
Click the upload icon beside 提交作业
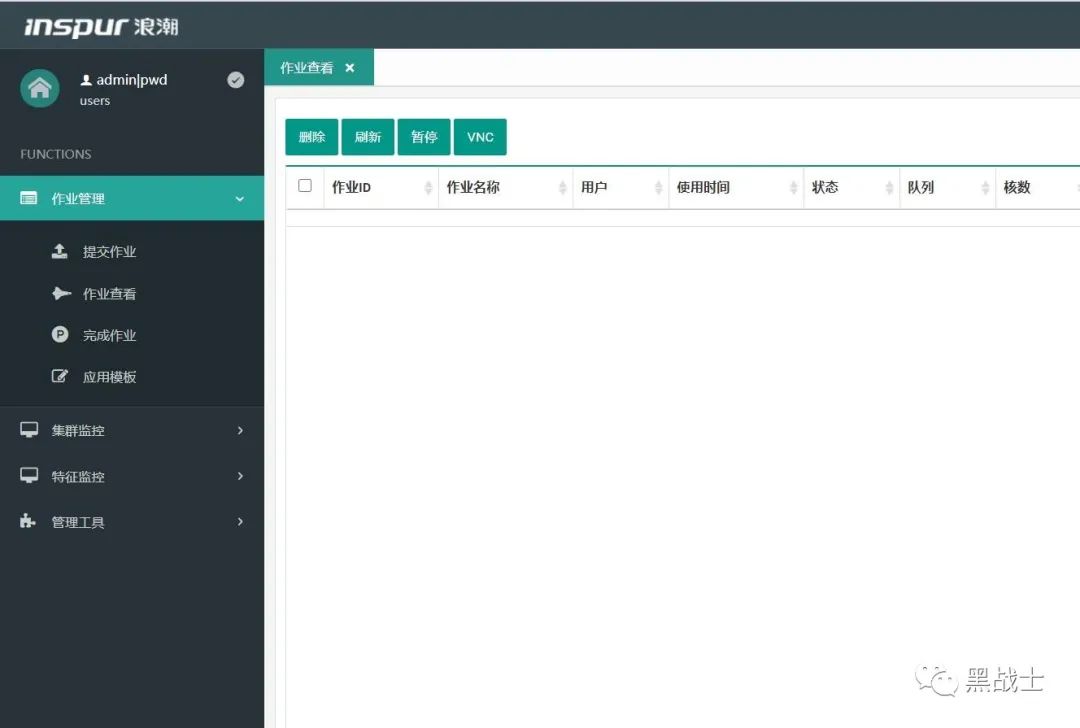tap(60, 251)
